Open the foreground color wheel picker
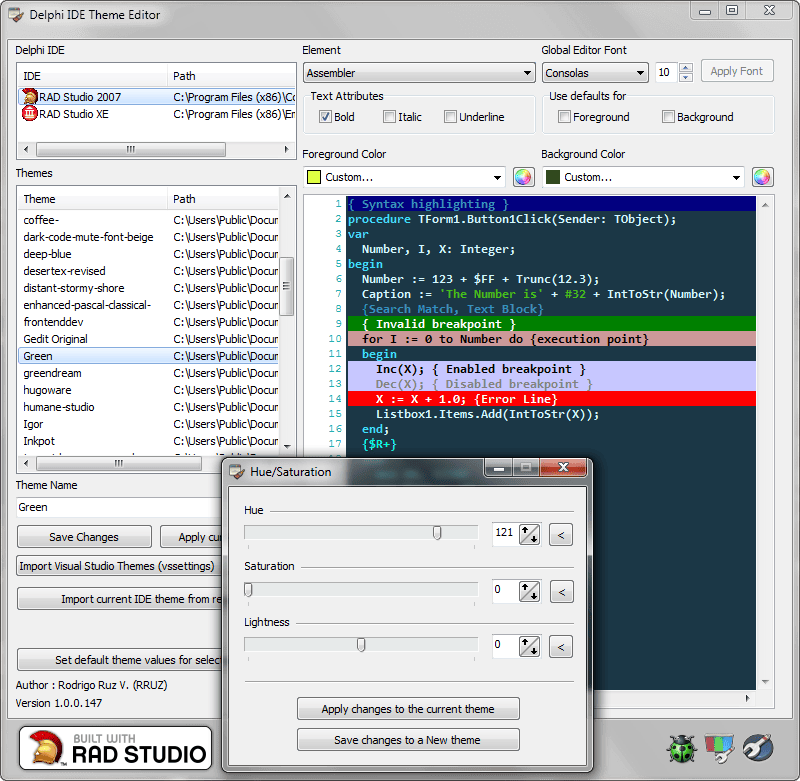800x781 pixels. coord(523,177)
